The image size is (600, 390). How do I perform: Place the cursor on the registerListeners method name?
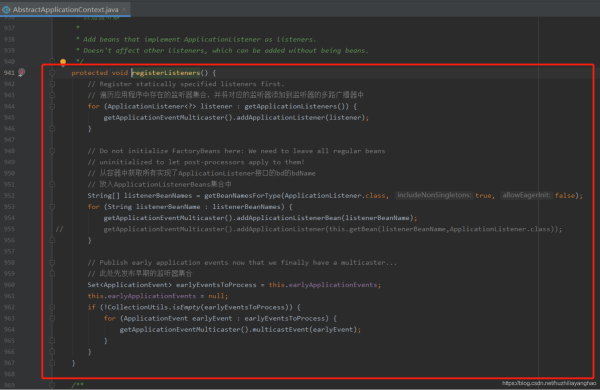166,73
